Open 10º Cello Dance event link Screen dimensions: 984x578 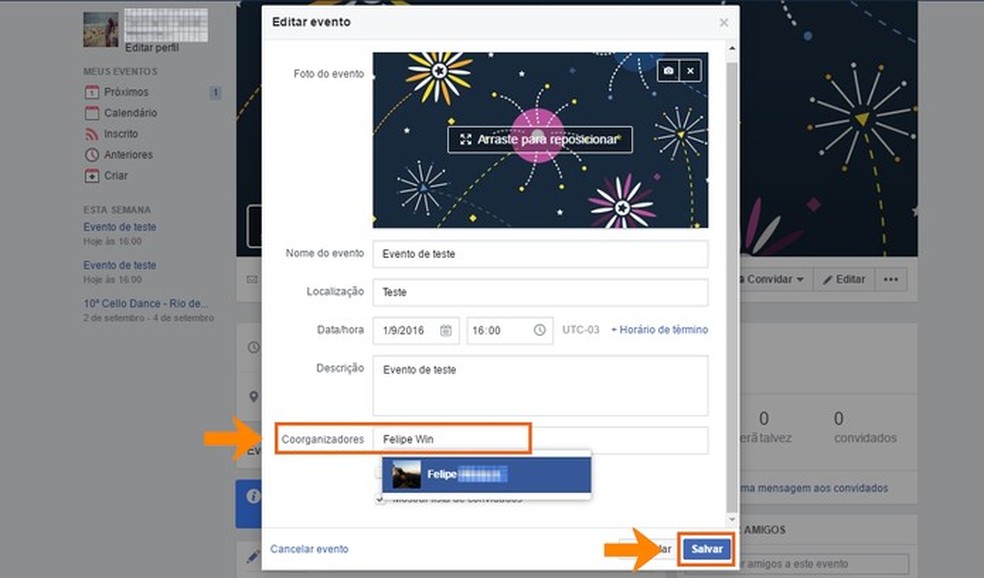(146, 304)
